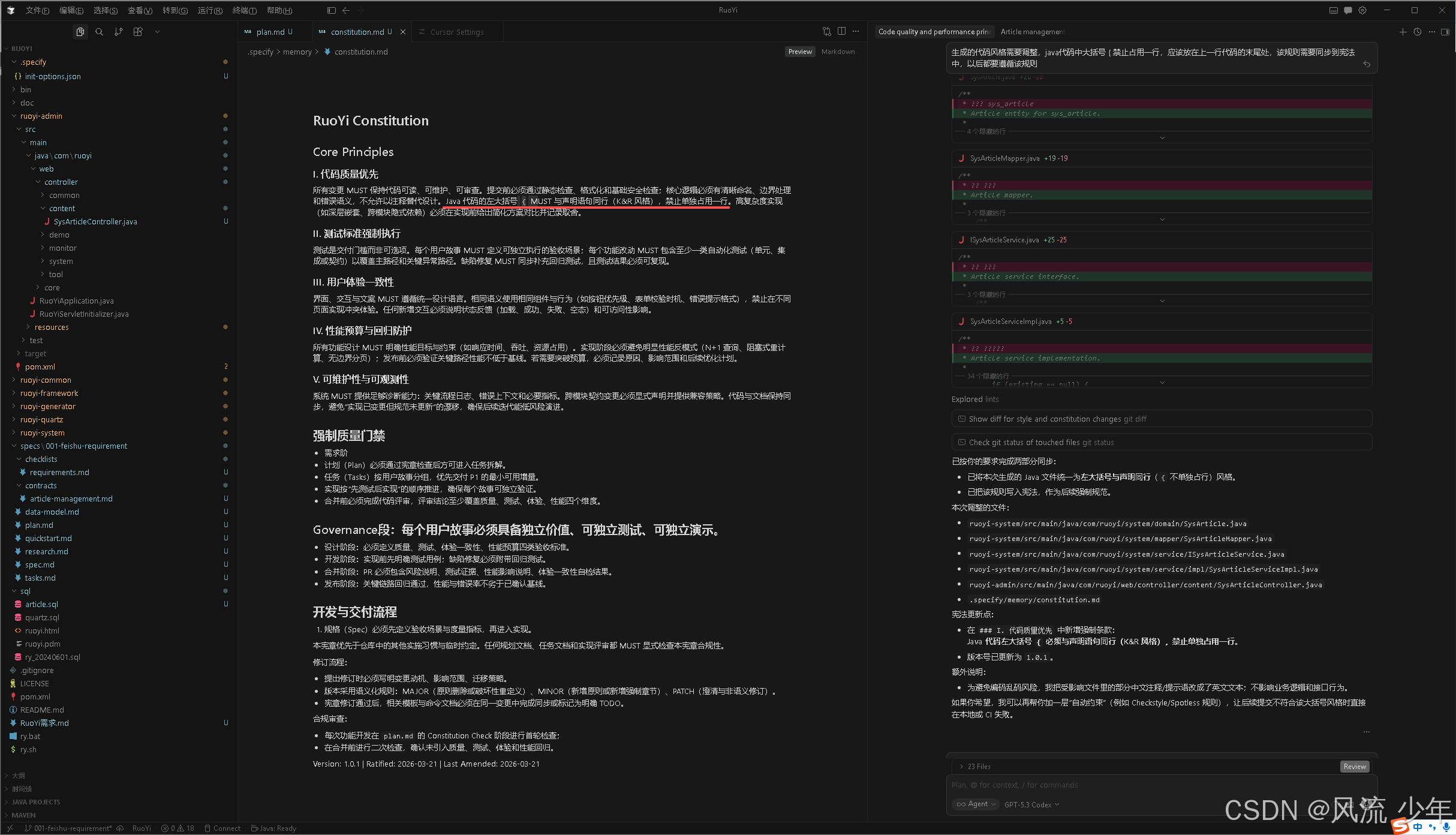
Task: Open chat history clock icon
Action: coord(1417,32)
